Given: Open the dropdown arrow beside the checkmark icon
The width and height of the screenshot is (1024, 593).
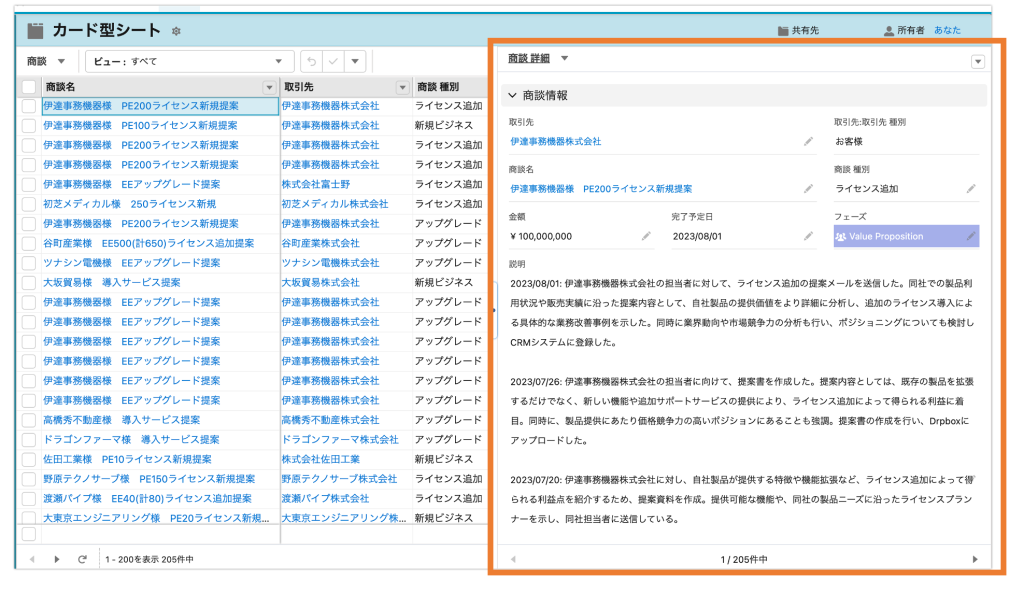Looking at the screenshot, I should tap(355, 61).
